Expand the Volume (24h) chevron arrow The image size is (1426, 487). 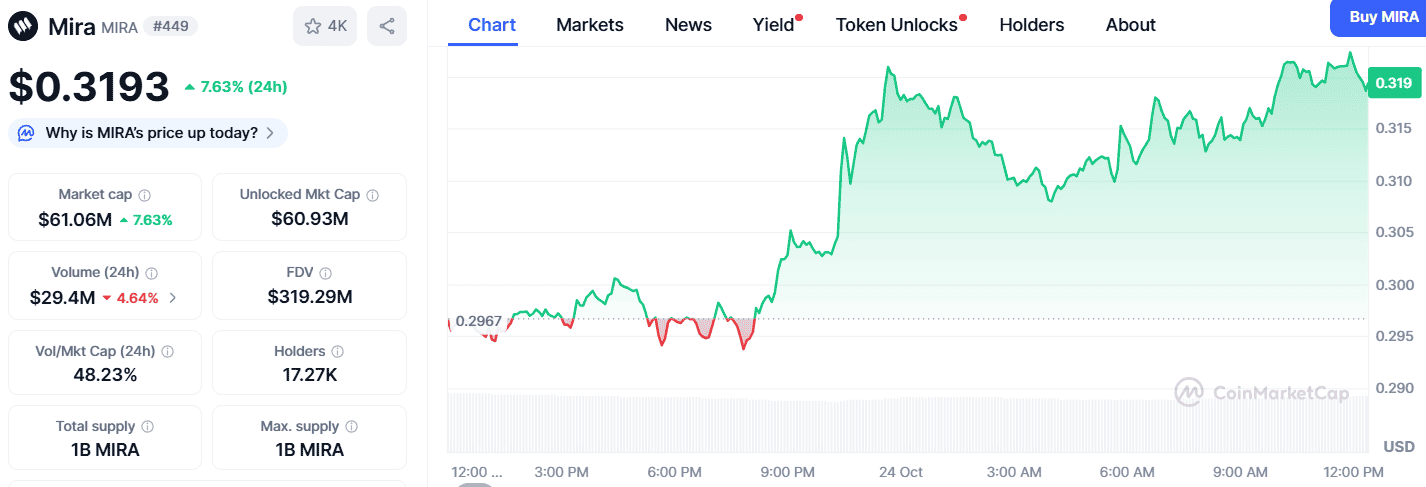tap(173, 297)
